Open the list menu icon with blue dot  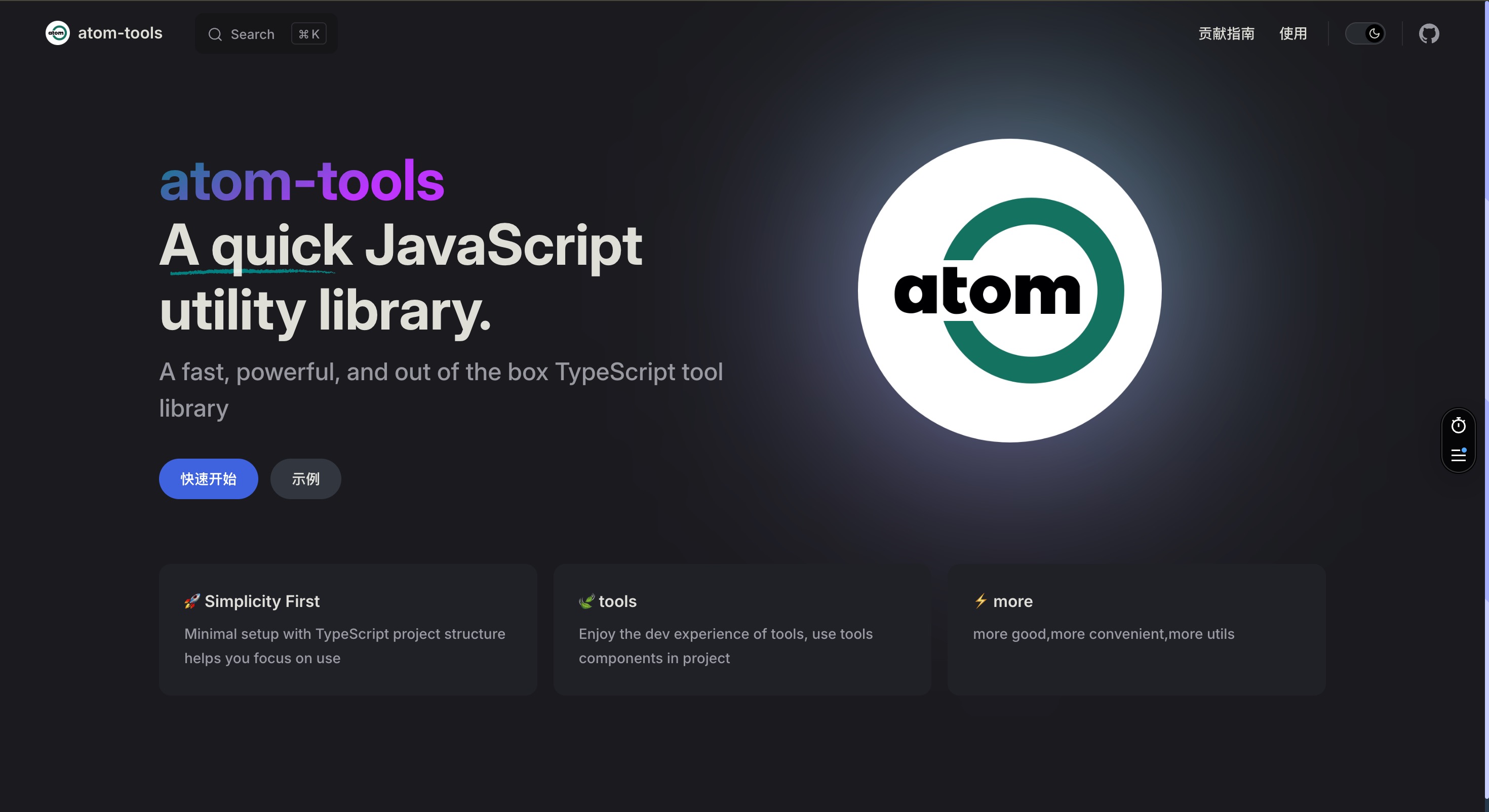(x=1458, y=455)
